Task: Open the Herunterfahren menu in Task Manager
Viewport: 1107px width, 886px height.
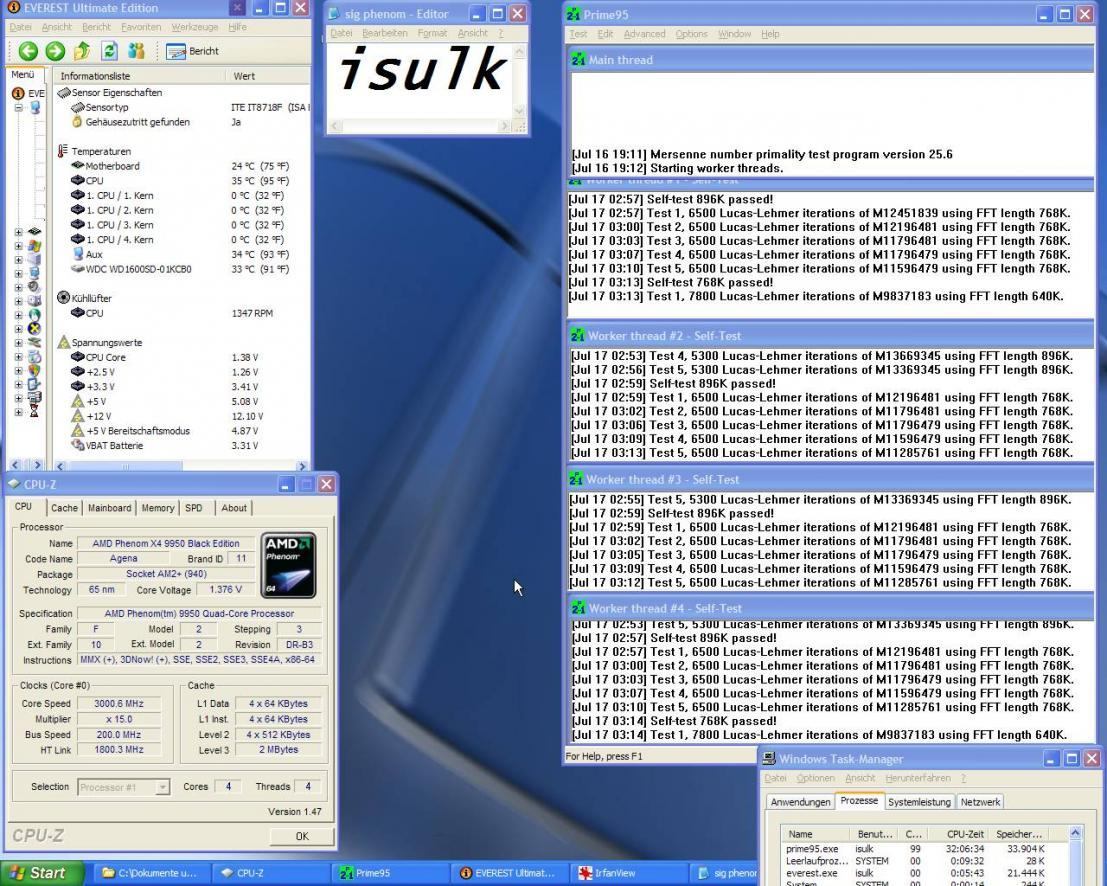Action: (x=918, y=778)
